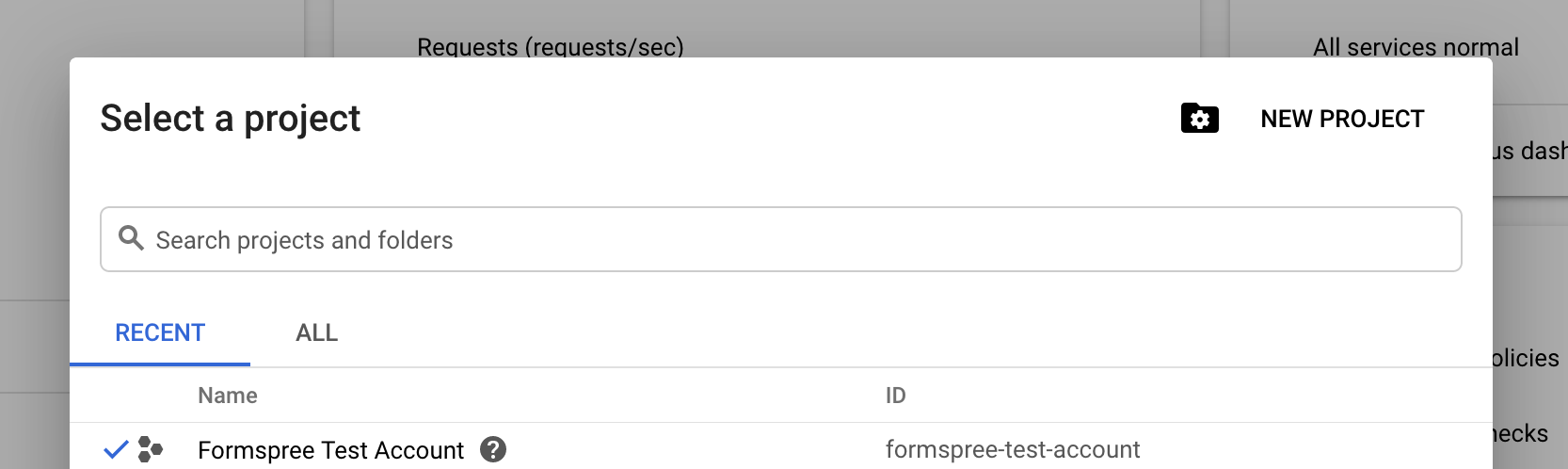Image resolution: width=1568 pixels, height=469 pixels.
Task: Click the partially hidden checks link
Action: pyautogui.click(x=1521, y=433)
